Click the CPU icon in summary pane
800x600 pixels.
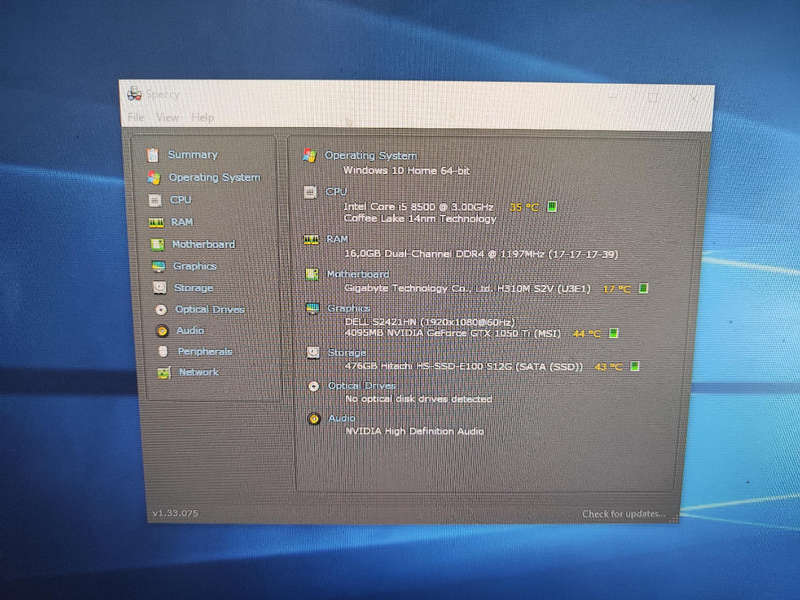pyautogui.click(x=310, y=192)
